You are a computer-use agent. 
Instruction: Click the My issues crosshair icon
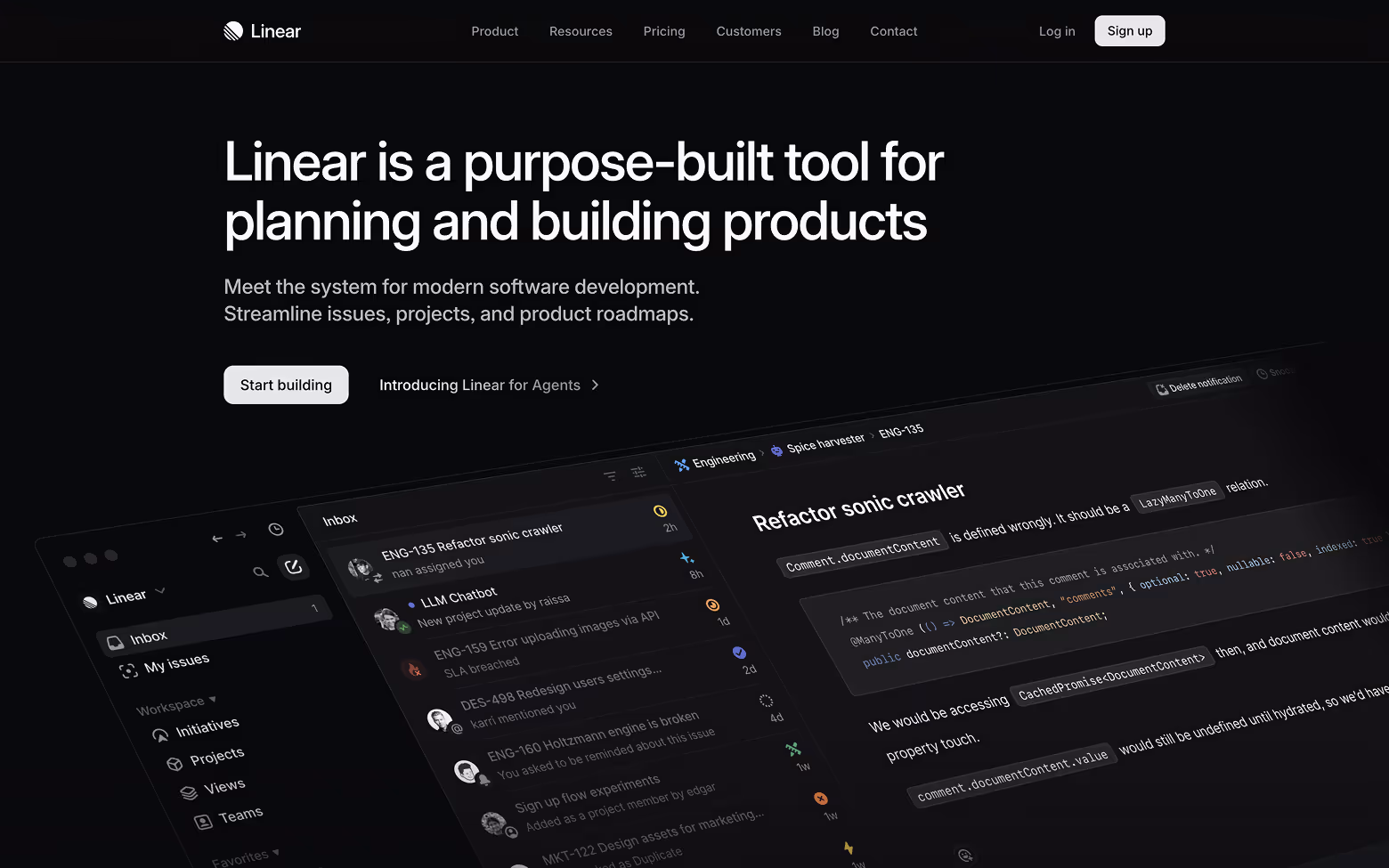(129, 670)
